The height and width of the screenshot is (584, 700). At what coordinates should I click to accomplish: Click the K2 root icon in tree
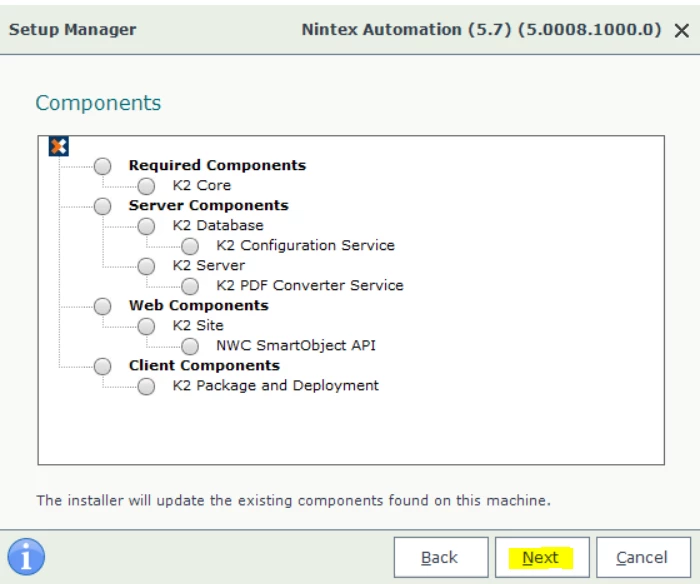(x=59, y=147)
